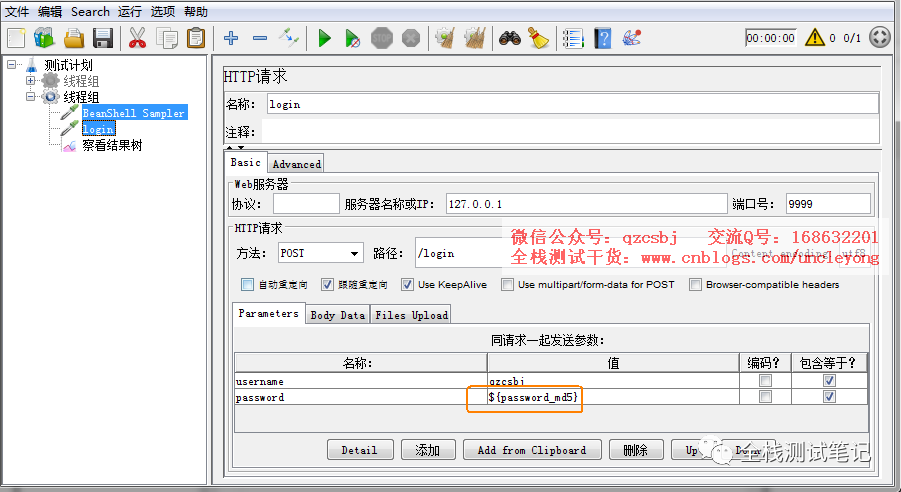Image resolution: width=901 pixels, height=492 pixels.
Task: Start test with no pauses icon
Action: click(x=352, y=39)
